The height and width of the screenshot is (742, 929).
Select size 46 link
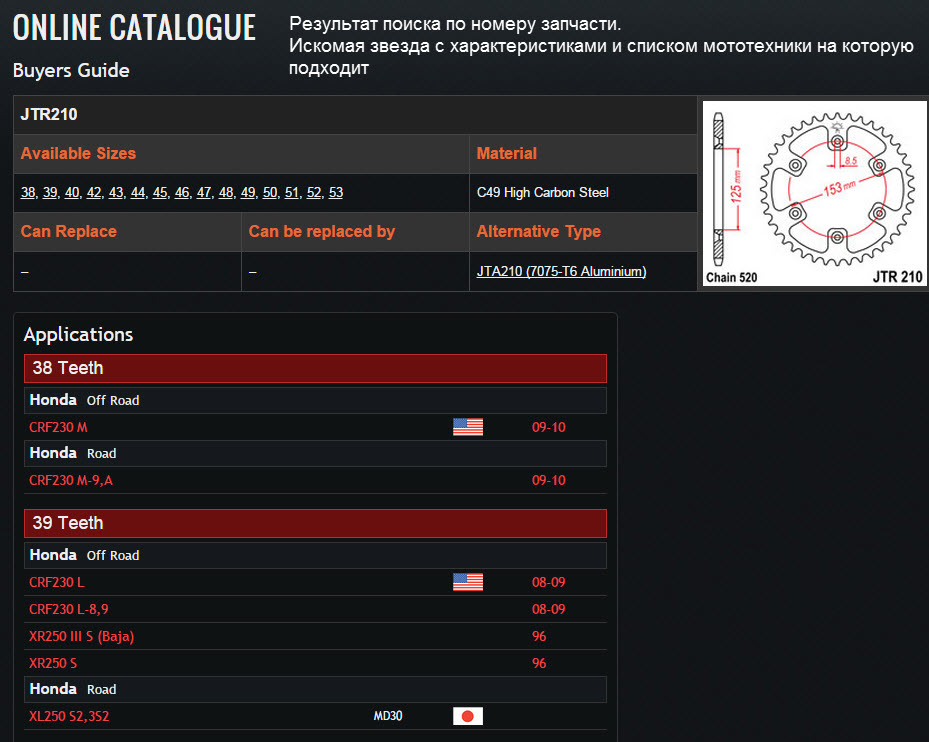coord(182,193)
